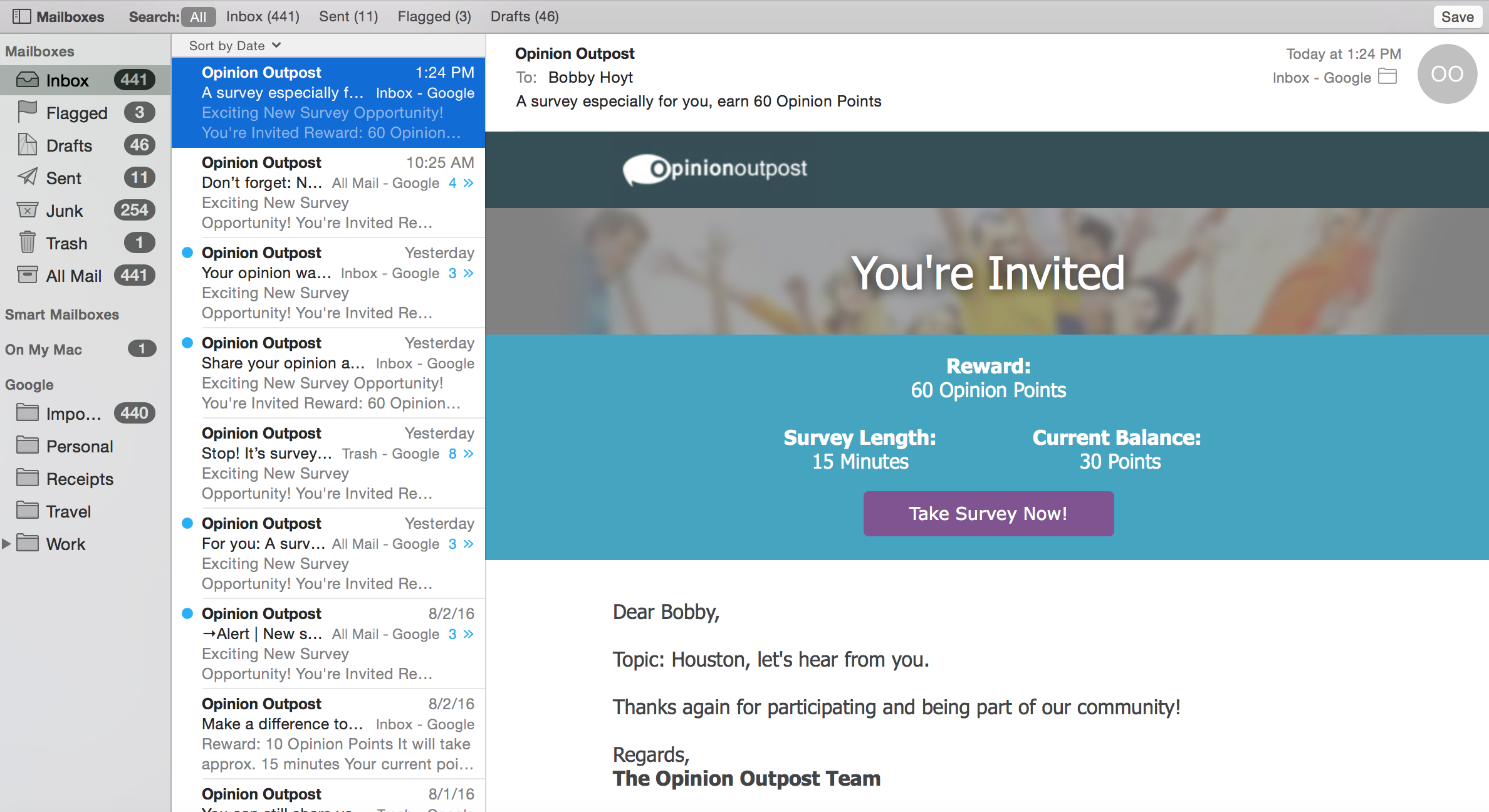Image resolution: width=1489 pixels, height=812 pixels.
Task: Click 'Today at 1:24 PM' timestamp
Action: (x=1344, y=54)
